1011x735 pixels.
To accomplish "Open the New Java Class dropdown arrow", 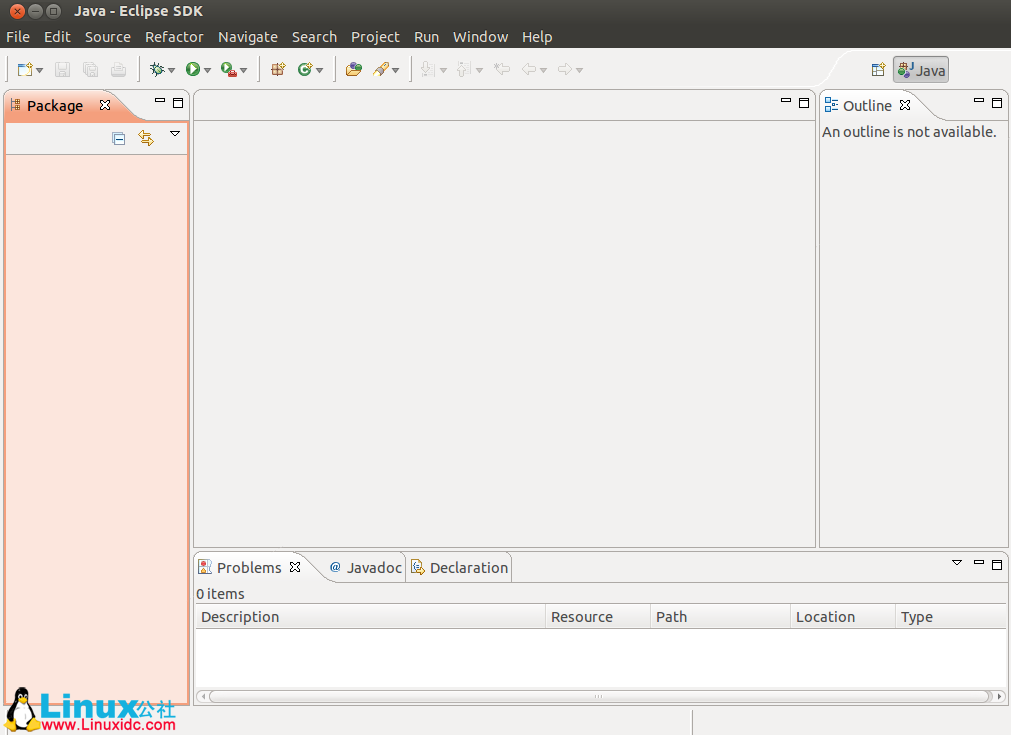I will (x=320, y=70).
